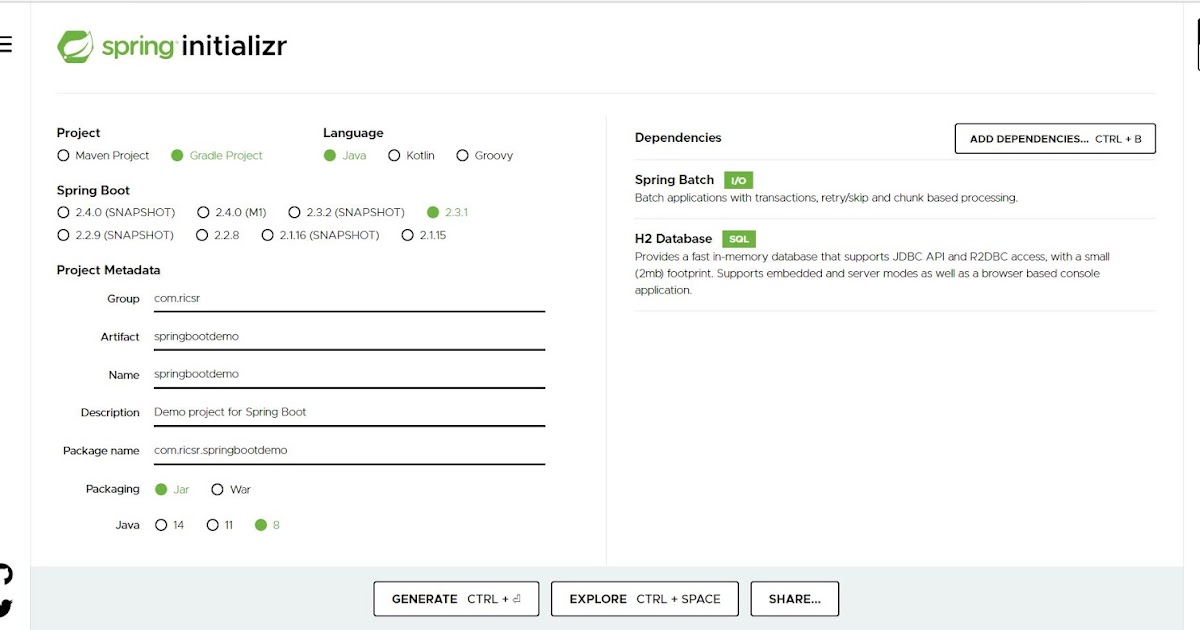Click the I/O badge next to Spring Batch

pyautogui.click(x=737, y=181)
